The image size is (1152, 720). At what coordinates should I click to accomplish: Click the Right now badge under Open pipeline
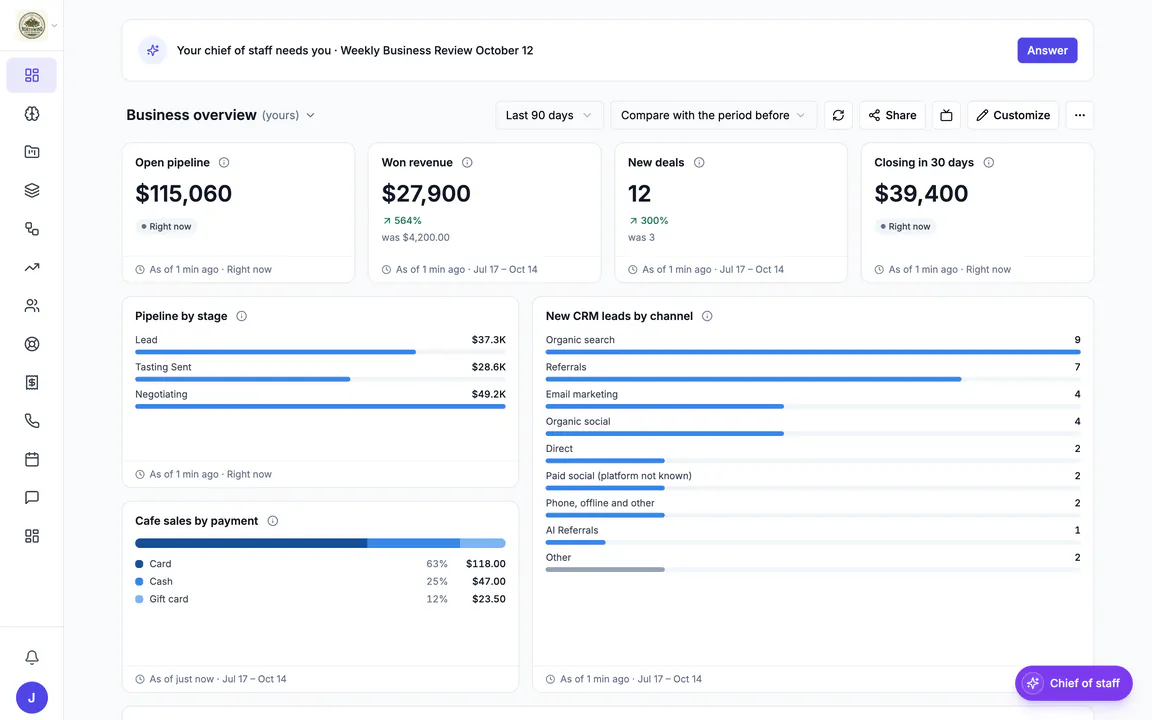pyautogui.click(x=166, y=227)
